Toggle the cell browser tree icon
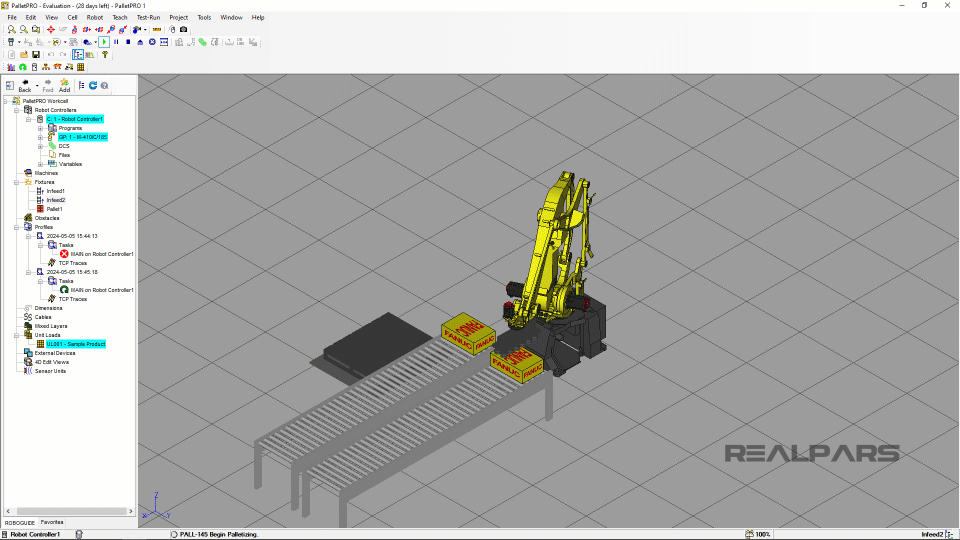960x540 pixels. (78, 55)
